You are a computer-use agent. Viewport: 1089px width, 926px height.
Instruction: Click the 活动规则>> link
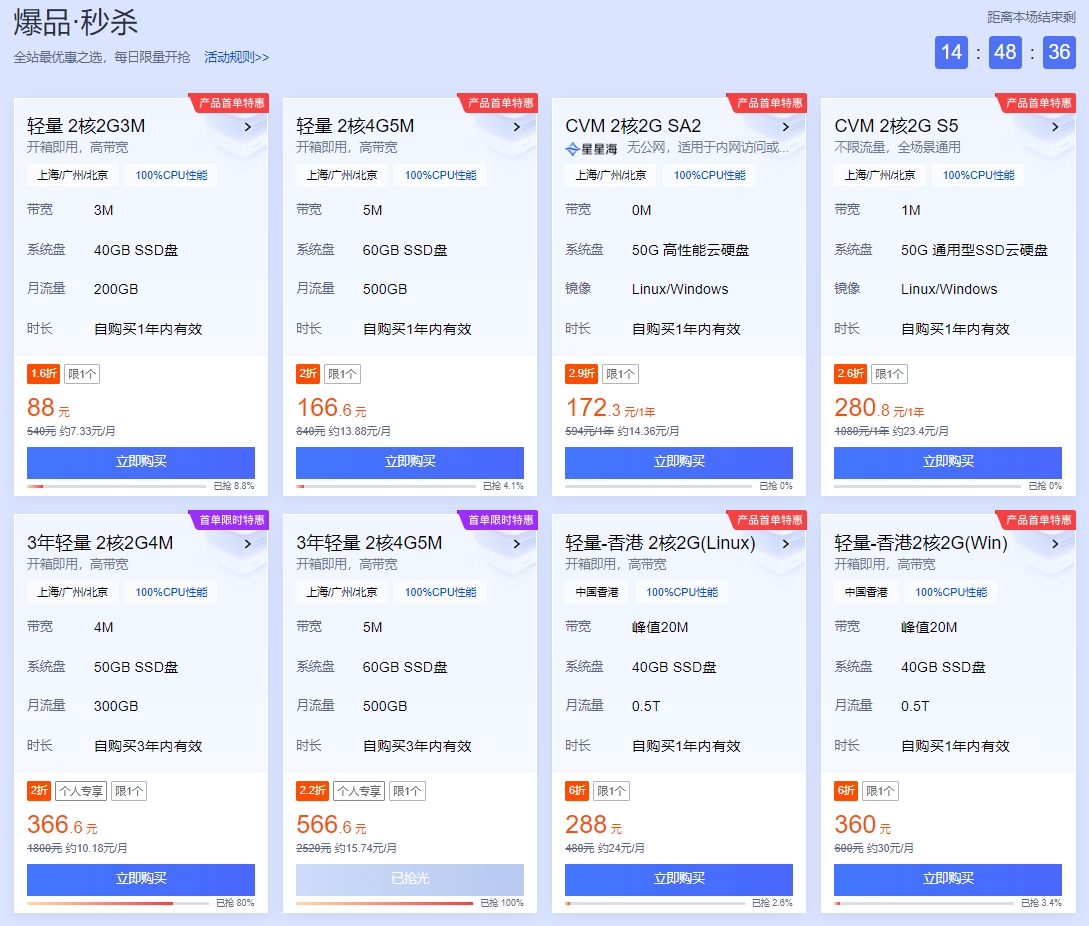click(236, 57)
